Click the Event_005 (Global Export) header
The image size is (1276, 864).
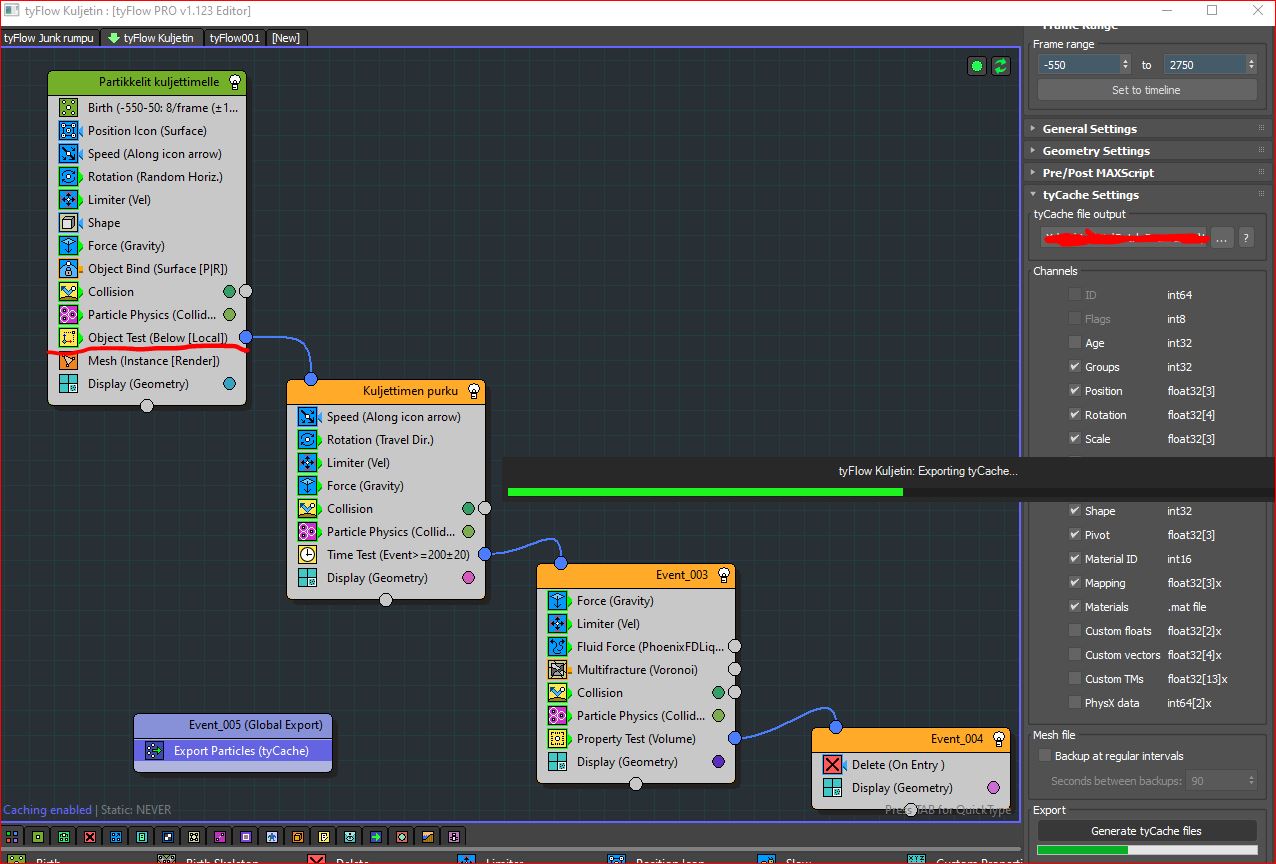coord(233,725)
